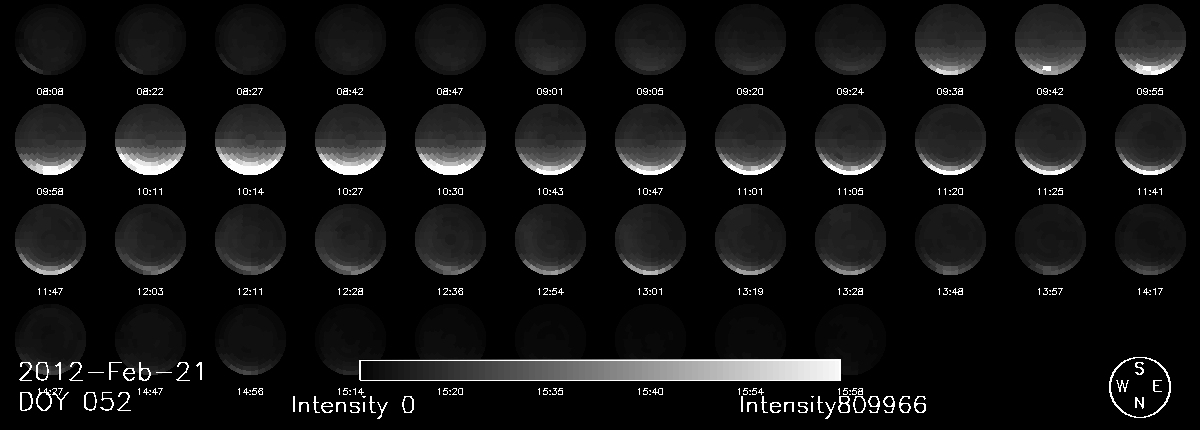1200x430 pixels.
Task: Choose the disk frame labeled 12:54
Action: (x=550, y=240)
